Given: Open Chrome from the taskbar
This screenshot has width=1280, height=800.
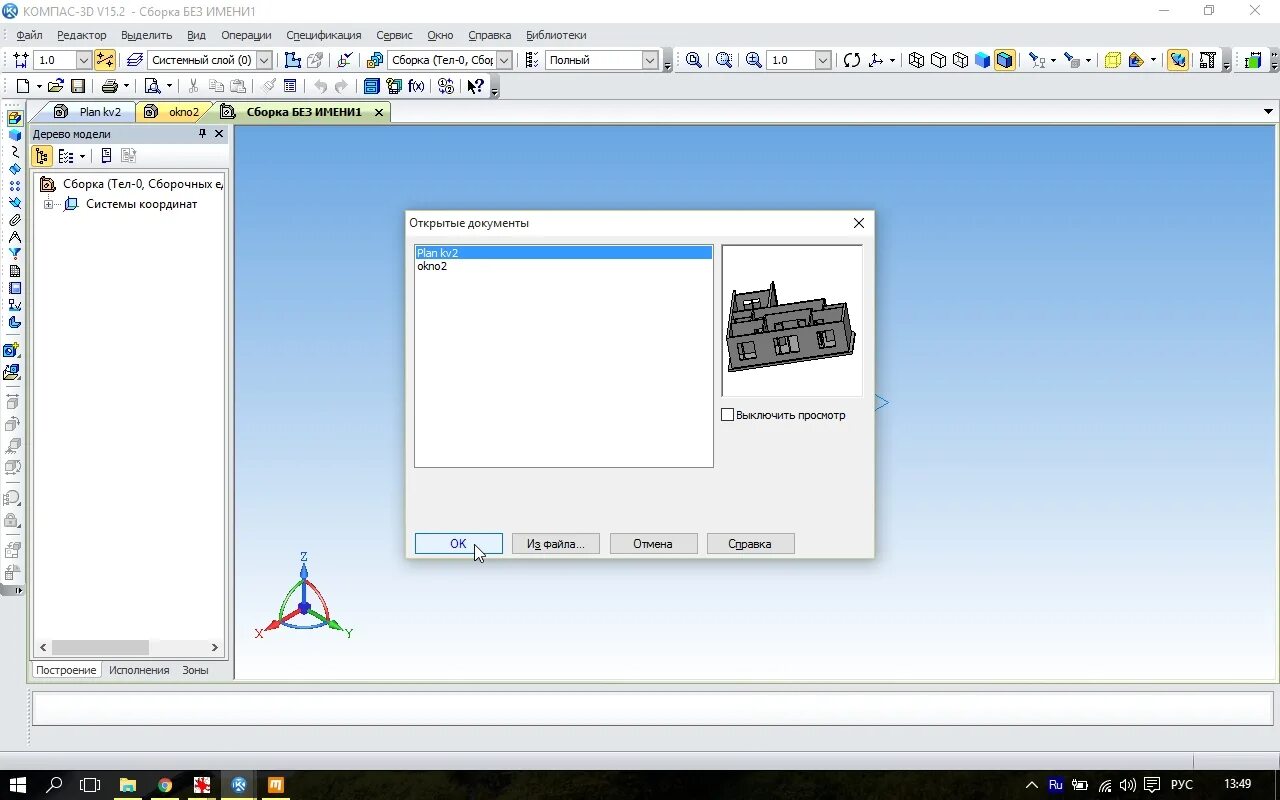Looking at the screenshot, I should click(165, 785).
